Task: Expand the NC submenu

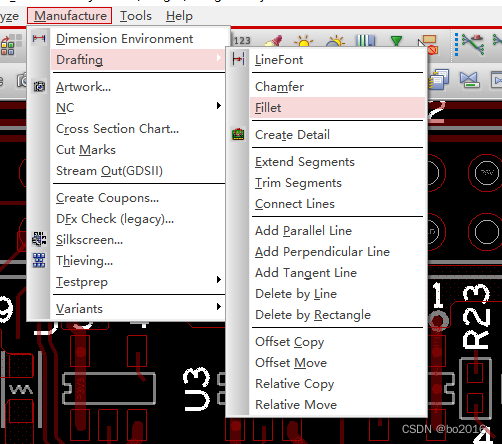Action: tap(138, 108)
